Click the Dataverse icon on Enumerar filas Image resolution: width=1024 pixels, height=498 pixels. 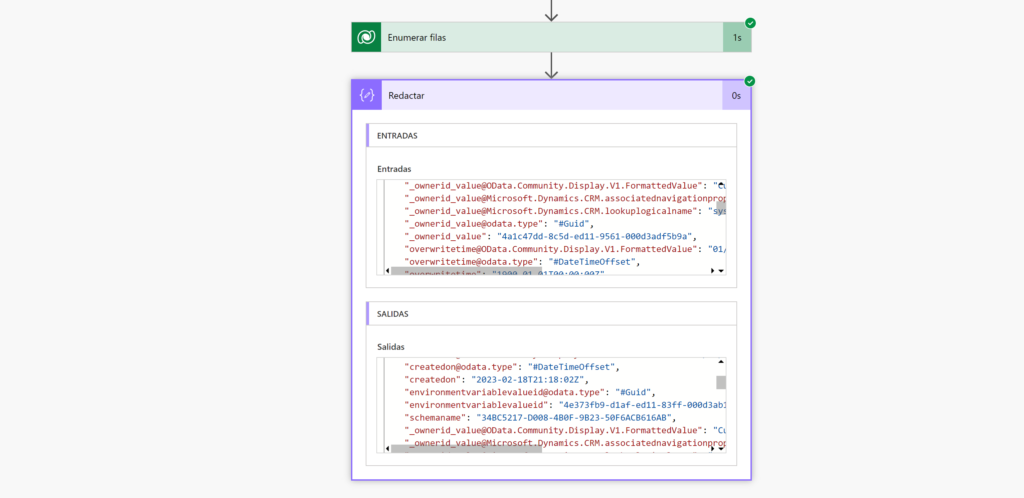point(366,37)
